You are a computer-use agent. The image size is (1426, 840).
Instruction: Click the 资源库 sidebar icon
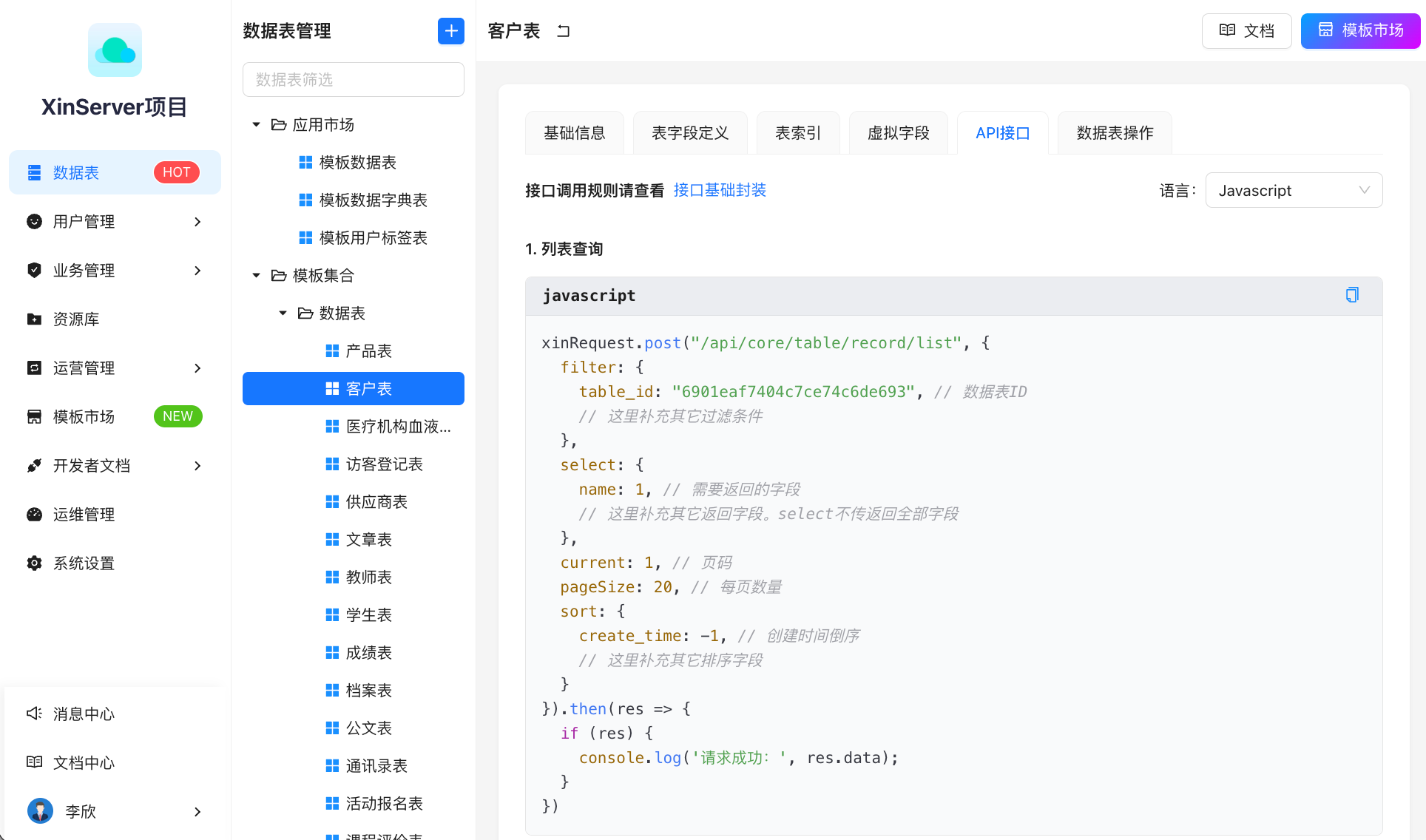[x=34, y=319]
